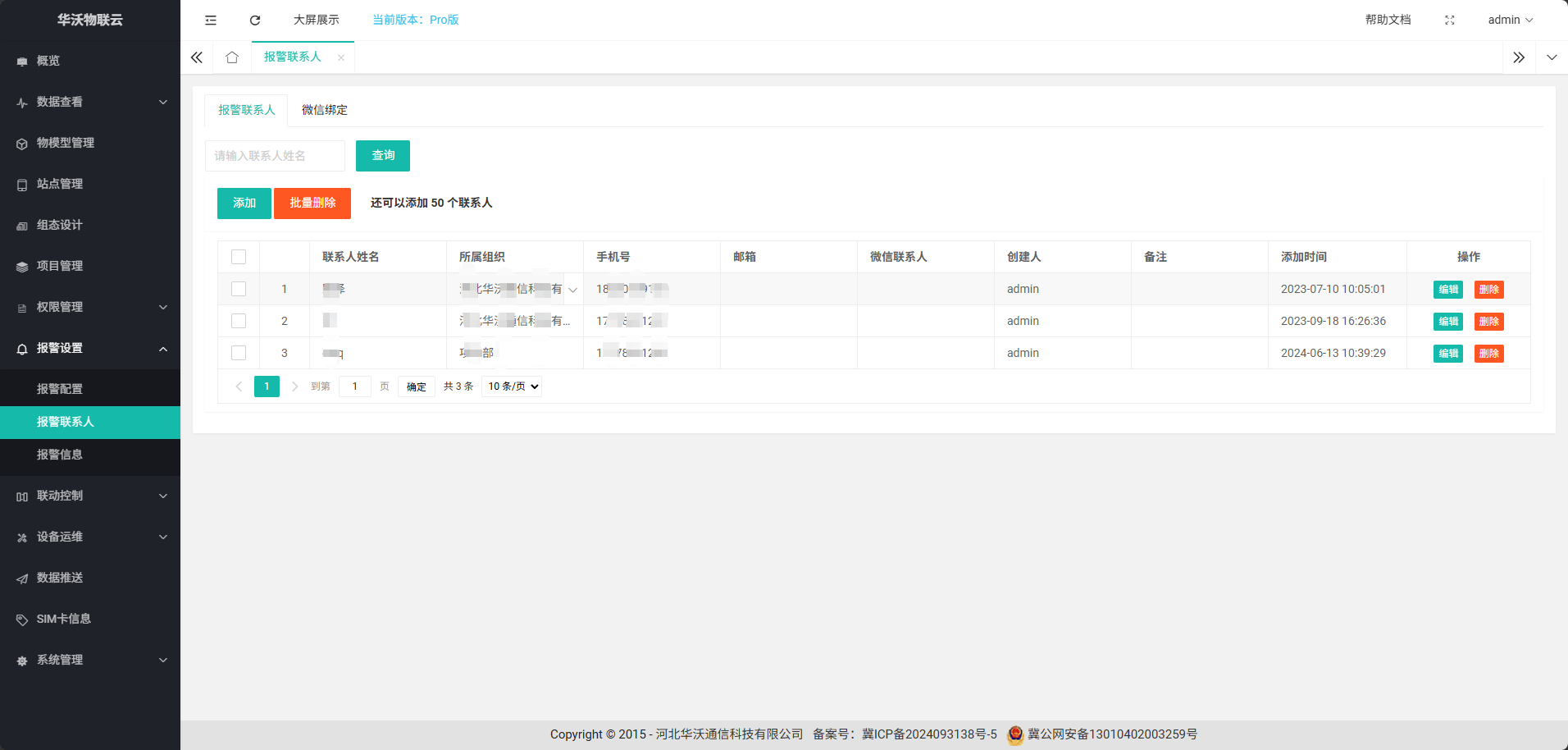This screenshot has height=750, width=1568.
Task: Click the 添加 add button
Action: 244,204
